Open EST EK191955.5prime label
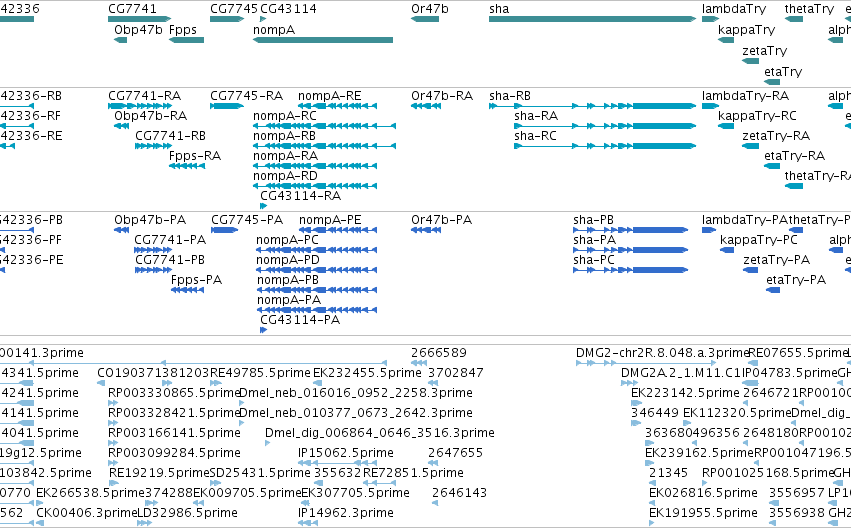 pyautogui.click(x=703, y=513)
